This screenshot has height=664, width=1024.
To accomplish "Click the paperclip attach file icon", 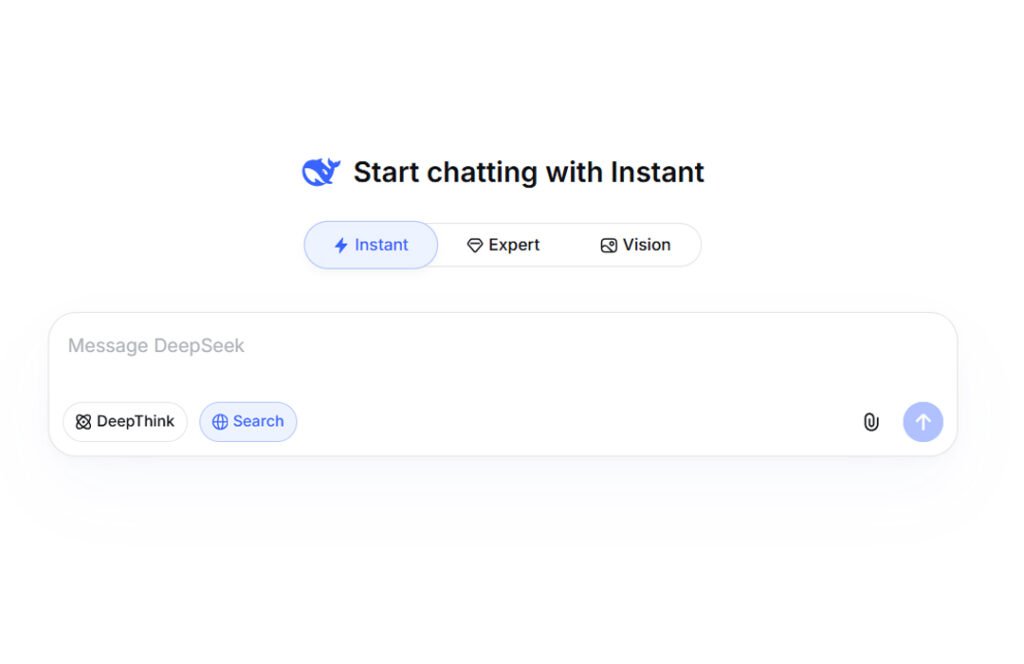I will pos(871,422).
